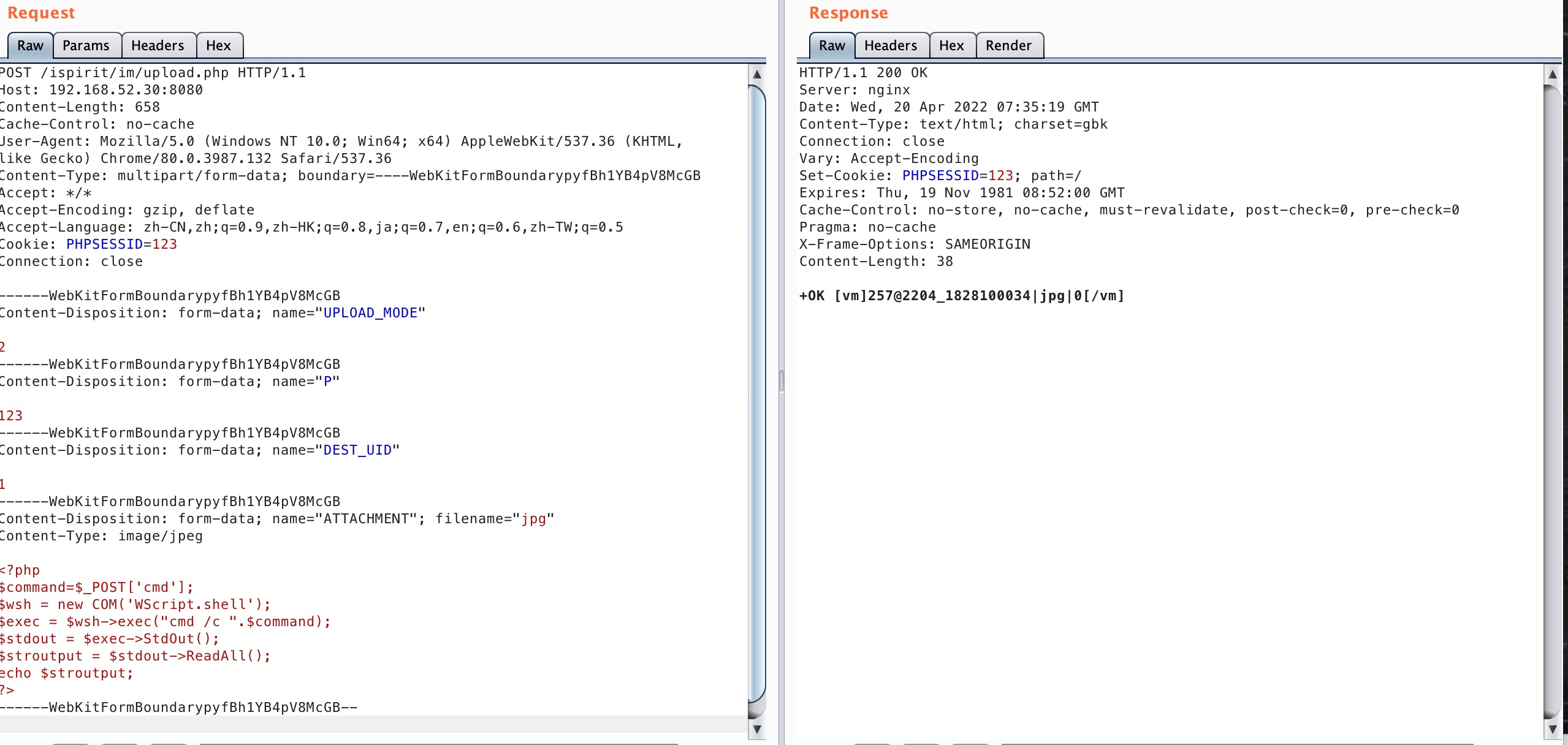
Task: Click the 'POST /ispirit/im/upload.php HTTP/1.1' request line
Action: click(x=153, y=73)
